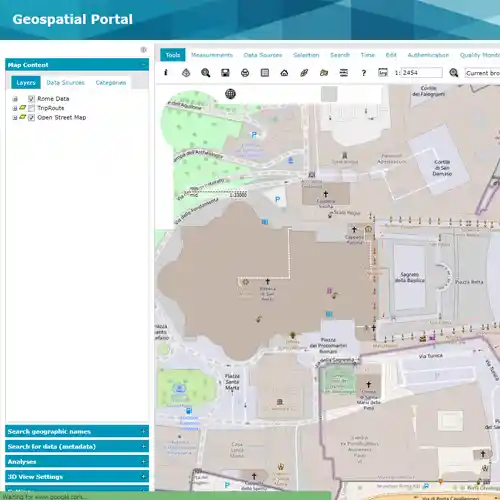The height and width of the screenshot is (500, 500).
Task: Open the Time tab
Action: pos(368,55)
